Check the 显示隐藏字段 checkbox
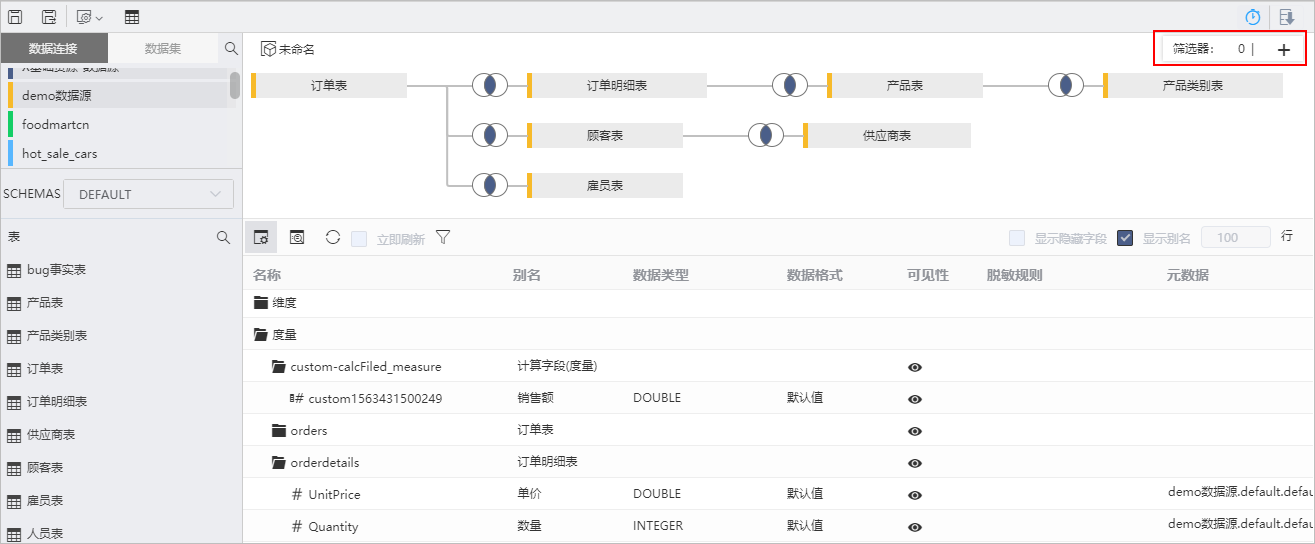The height and width of the screenshot is (544, 1315). coord(1017,238)
